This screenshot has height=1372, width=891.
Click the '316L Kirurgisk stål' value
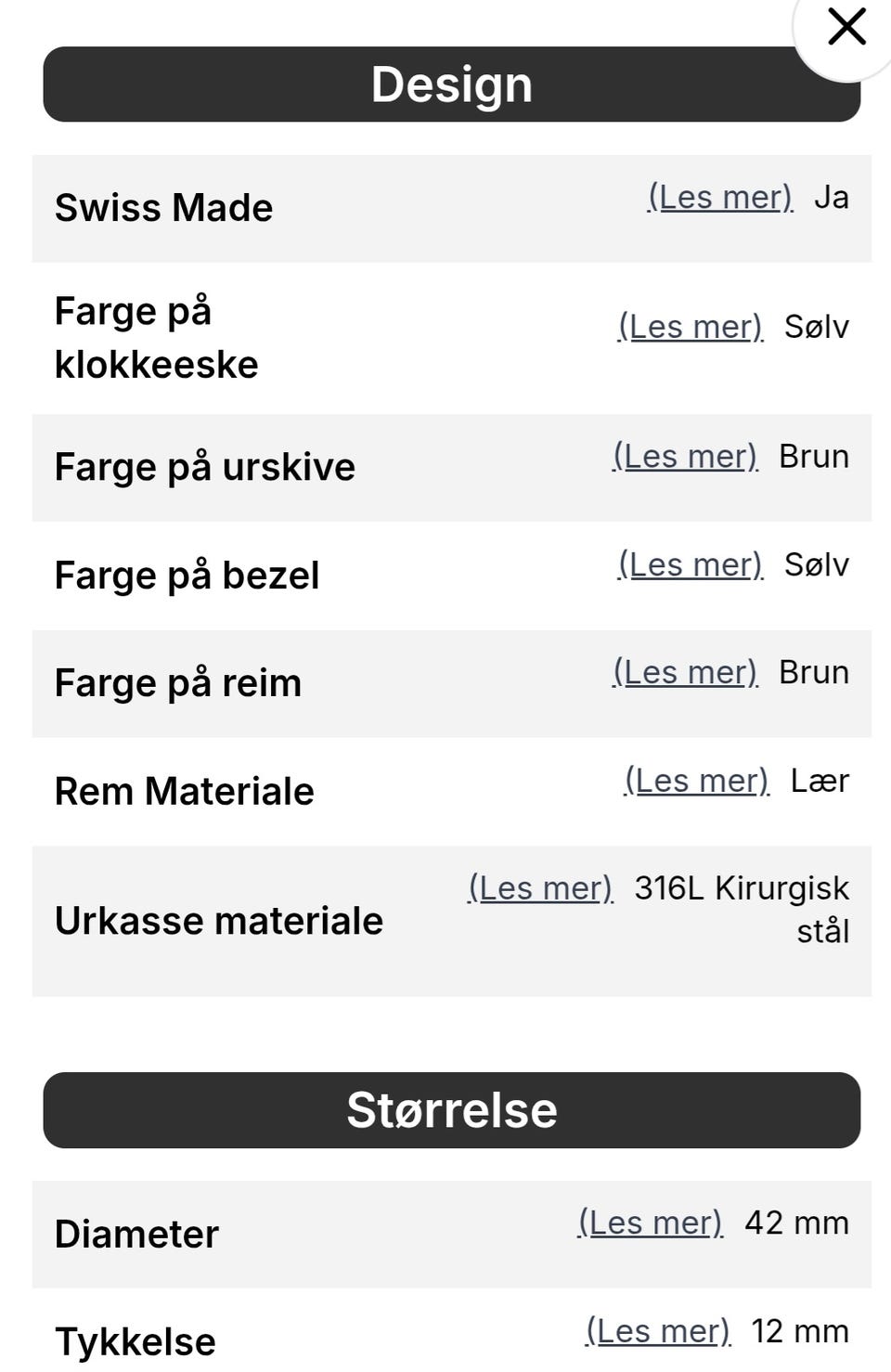742,909
